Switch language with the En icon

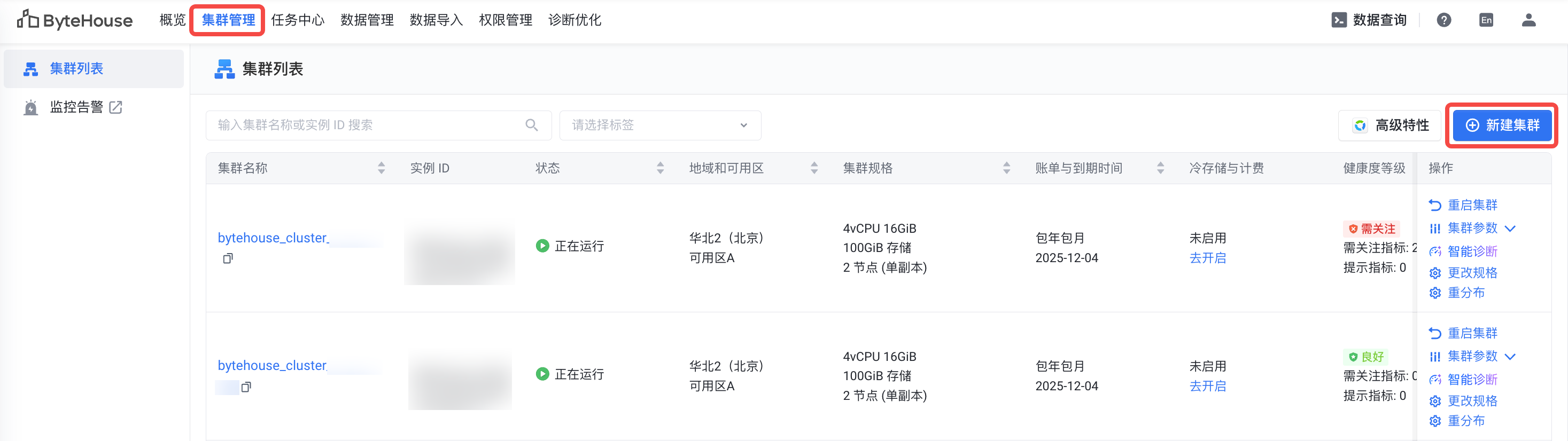point(1486,20)
